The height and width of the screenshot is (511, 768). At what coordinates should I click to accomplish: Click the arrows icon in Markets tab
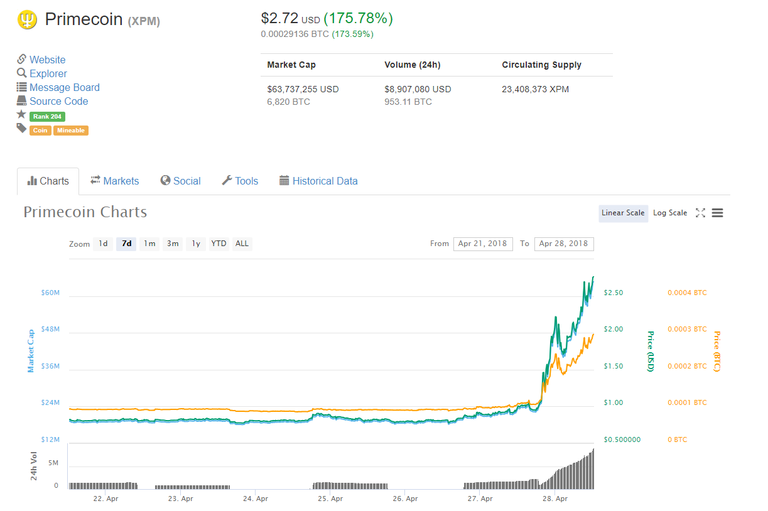(x=95, y=180)
